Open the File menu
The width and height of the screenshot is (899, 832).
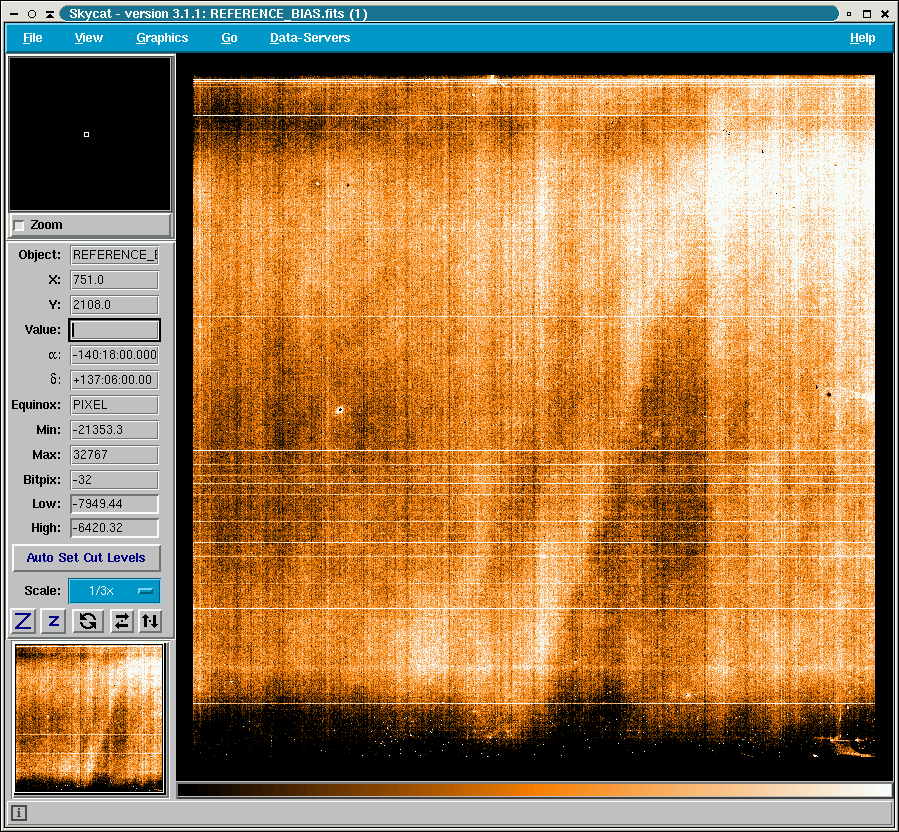[33, 38]
